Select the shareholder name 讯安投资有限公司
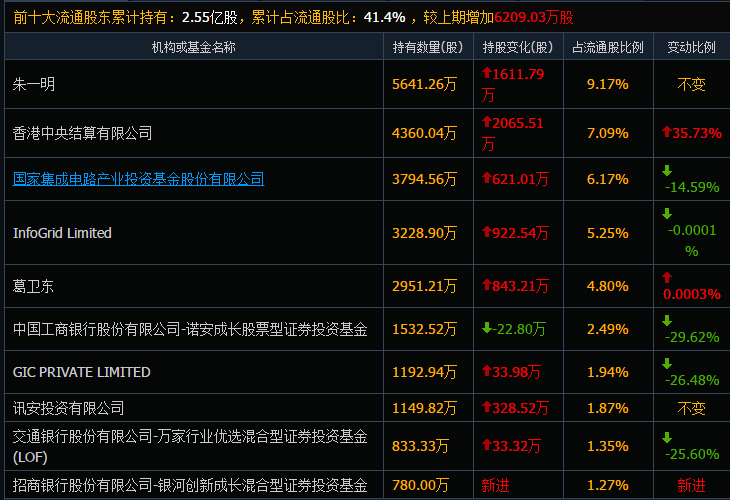The height and width of the screenshot is (500, 730). point(68,408)
